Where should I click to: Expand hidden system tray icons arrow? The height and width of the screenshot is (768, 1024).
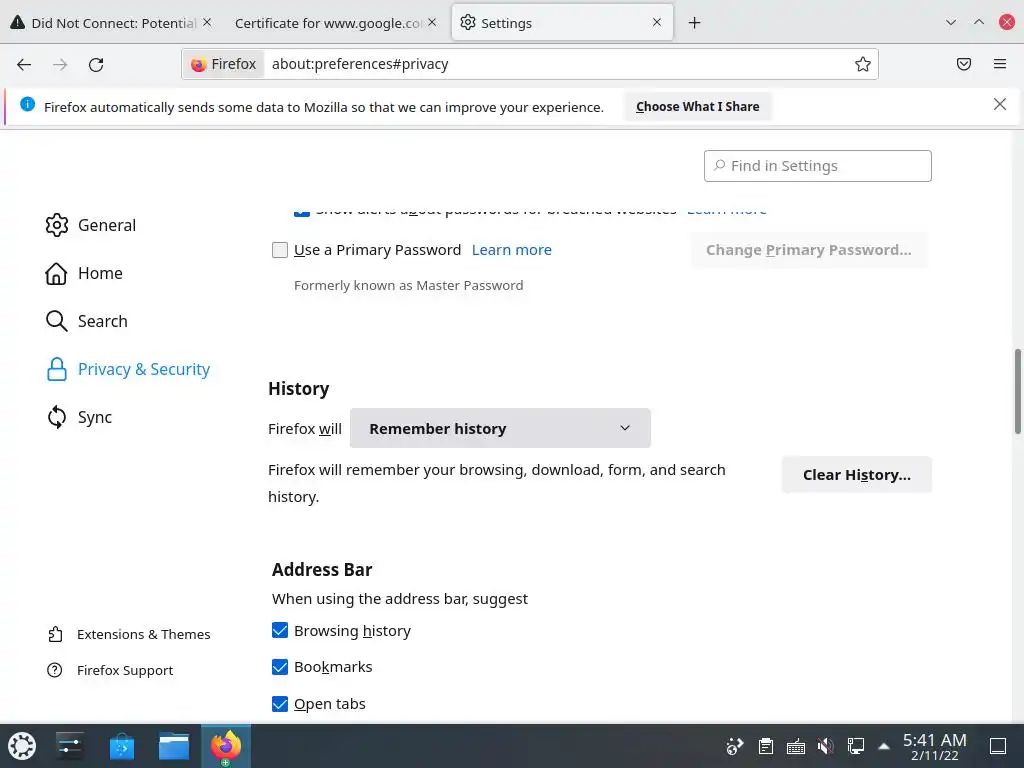(884, 746)
